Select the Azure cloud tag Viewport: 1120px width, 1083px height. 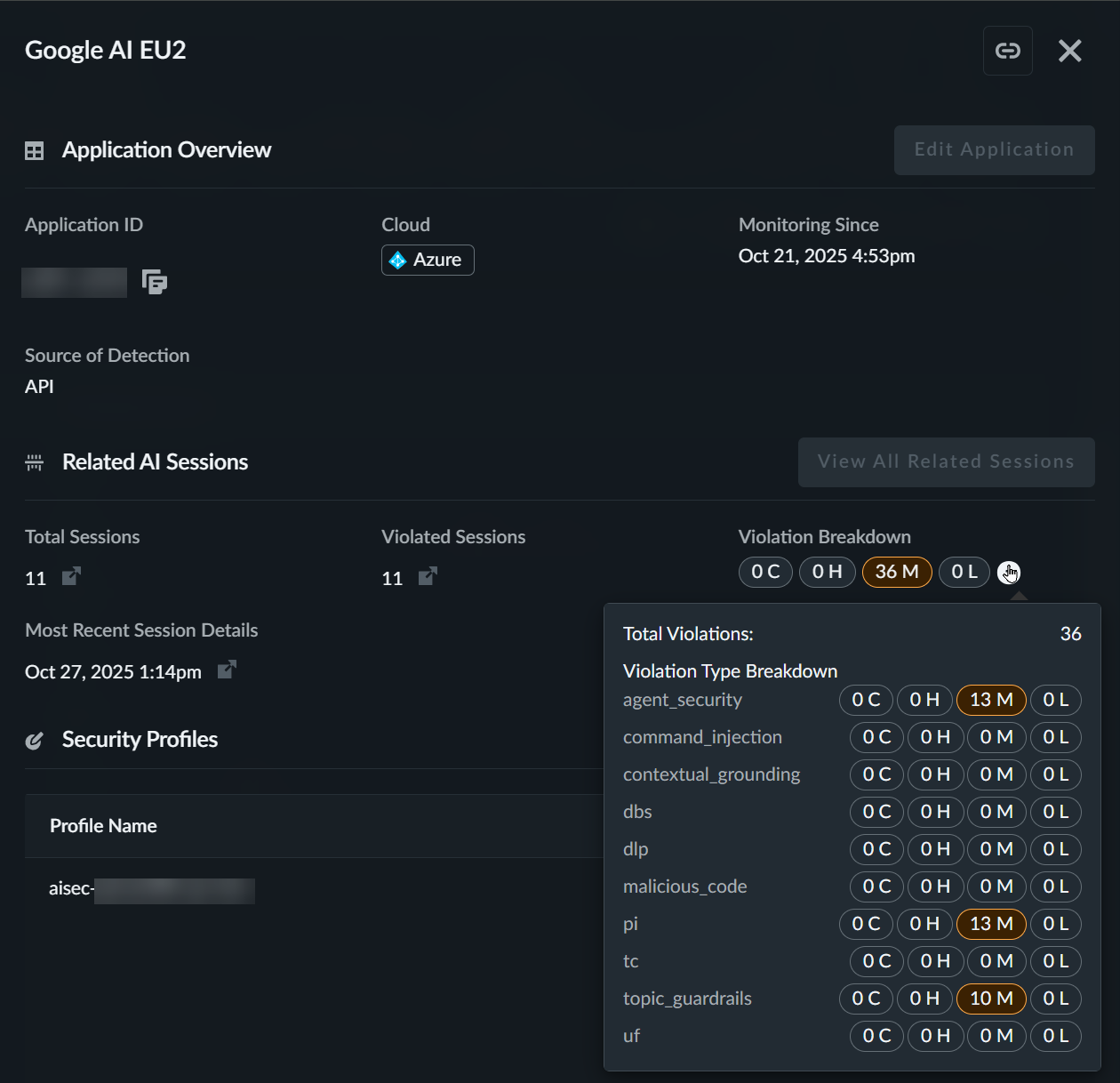tap(428, 260)
